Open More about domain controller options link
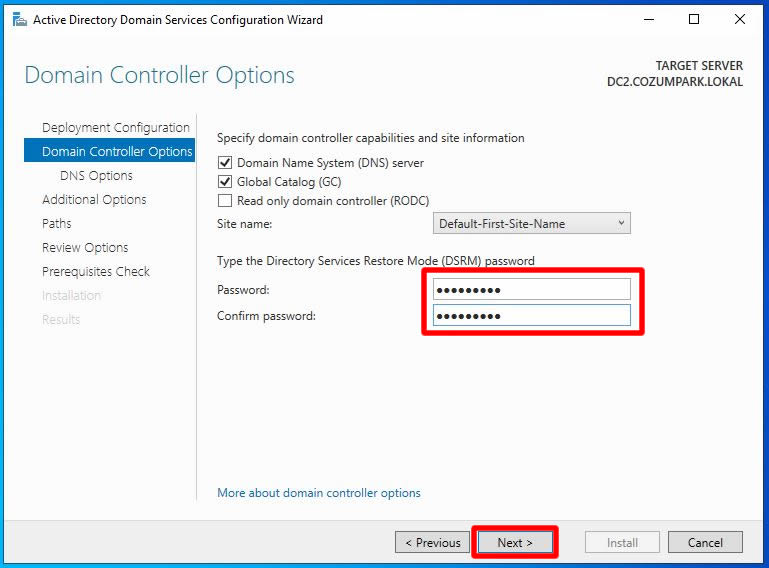This screenshot has height=568, width=769. pos(319,493)
